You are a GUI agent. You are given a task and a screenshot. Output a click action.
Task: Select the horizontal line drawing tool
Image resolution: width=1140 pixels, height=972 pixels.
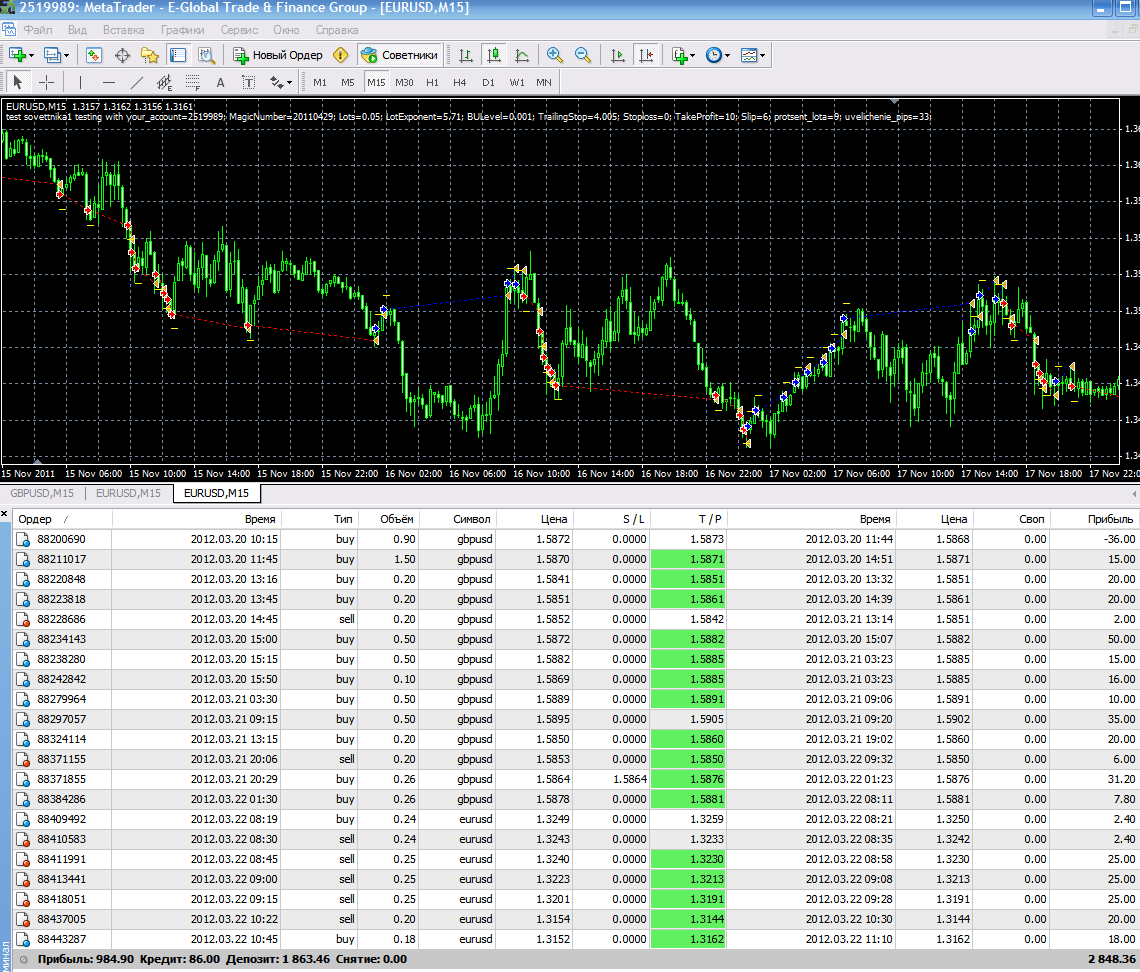click(x=108, y=82)
